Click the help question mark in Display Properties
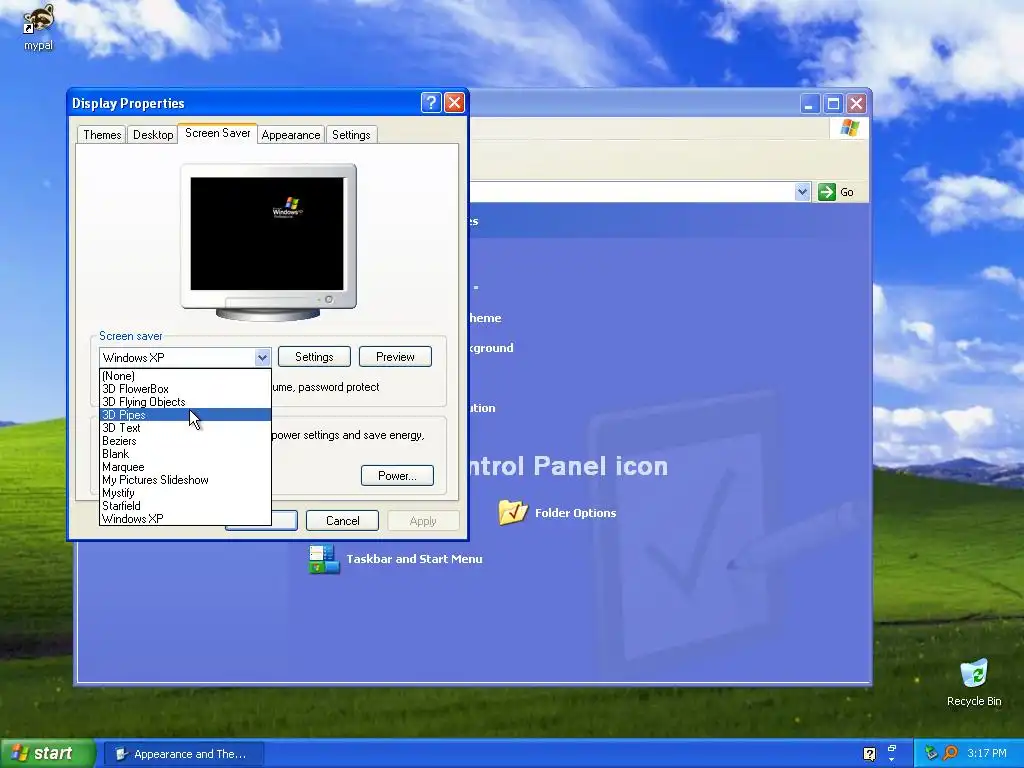This screenshot has height=768, width=1024. pyautogui.click(x=431, y=103)
